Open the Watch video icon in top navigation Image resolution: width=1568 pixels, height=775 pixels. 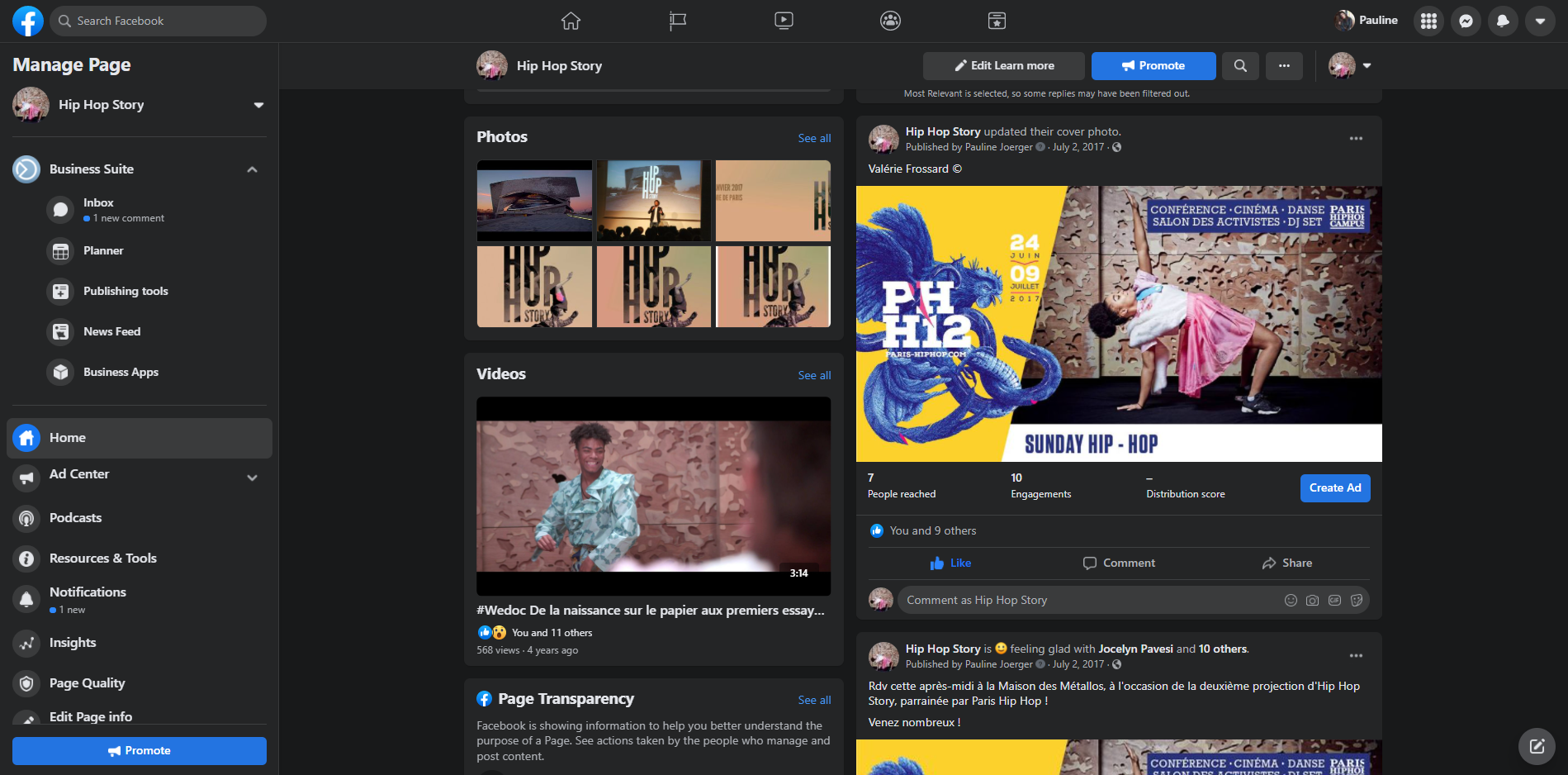(x=784, y=21)
